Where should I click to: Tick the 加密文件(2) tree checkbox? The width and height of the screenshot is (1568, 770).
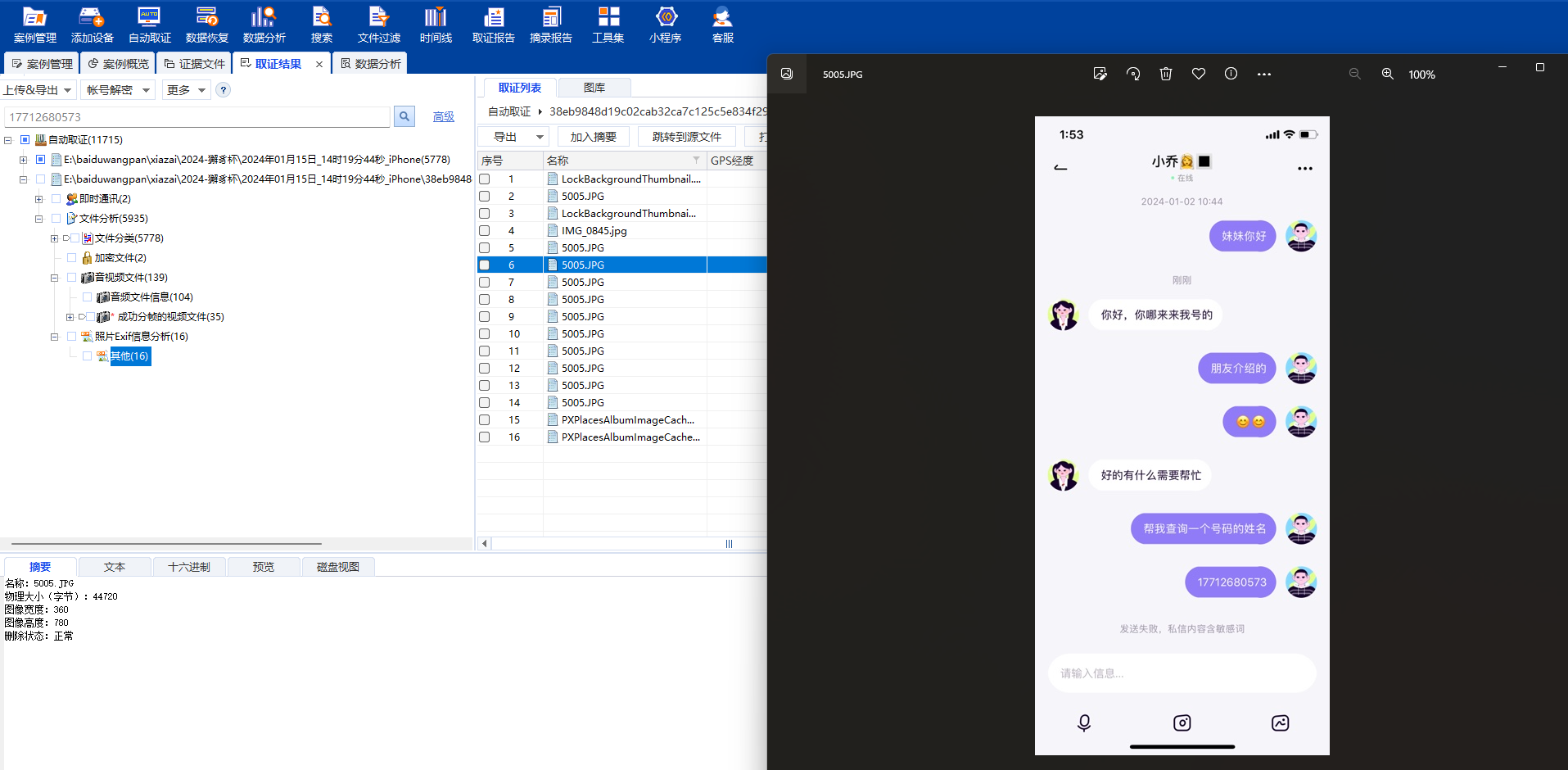(x=72, y=257)
